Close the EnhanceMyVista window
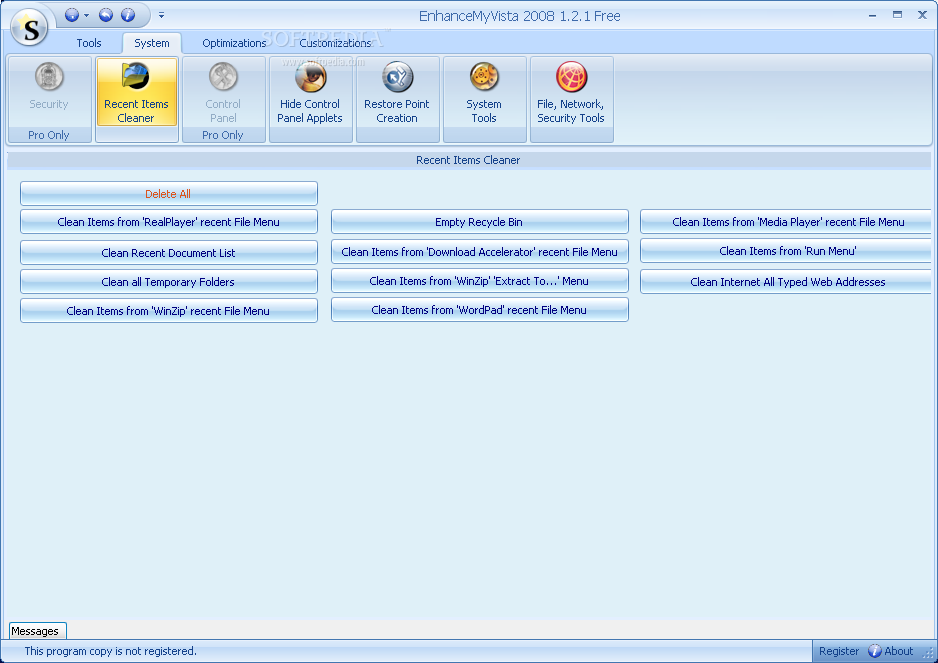This screenshot has width=938, height=663. pos(922,15)
